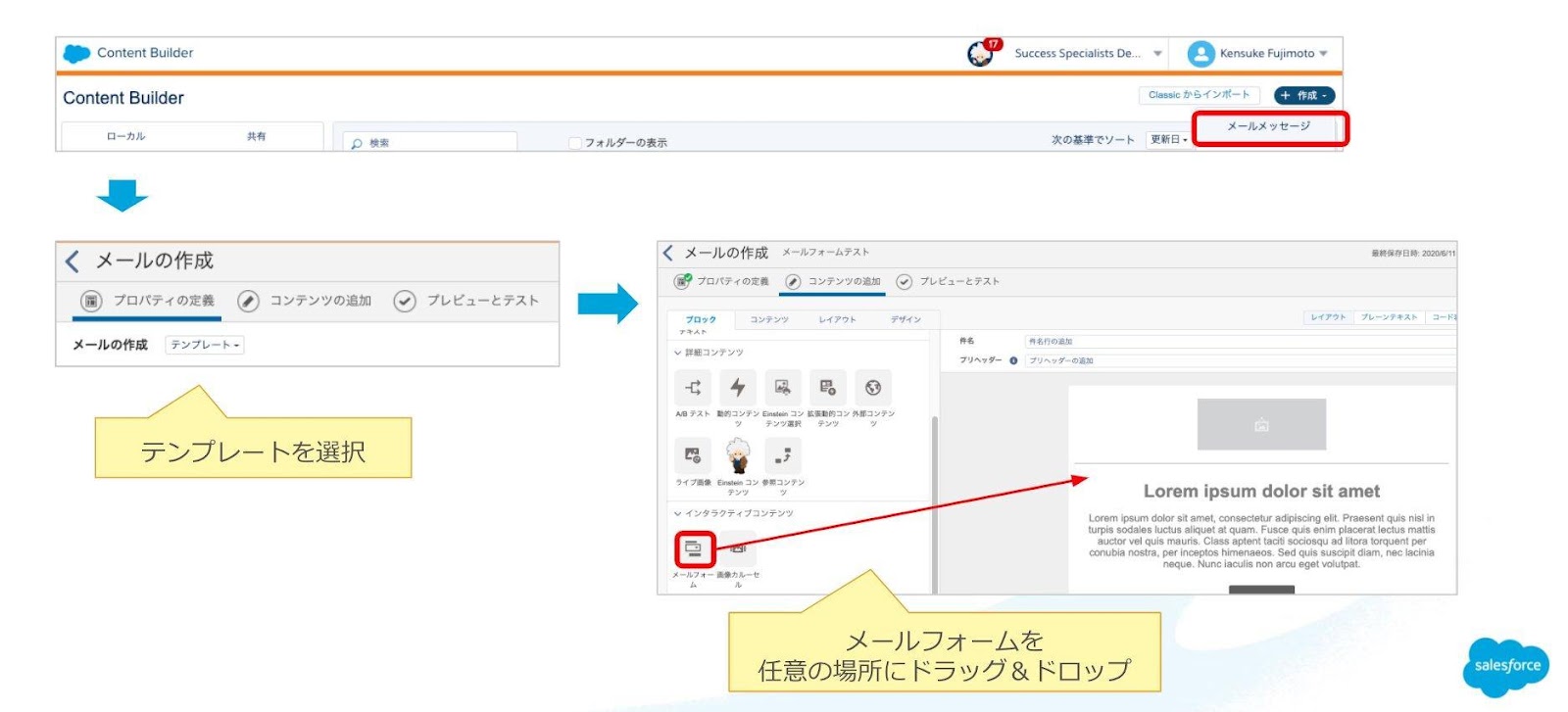Click the blocks panel vertical scrollbar
This screenshot has height=712, width=1568.
tap(934, 504)
